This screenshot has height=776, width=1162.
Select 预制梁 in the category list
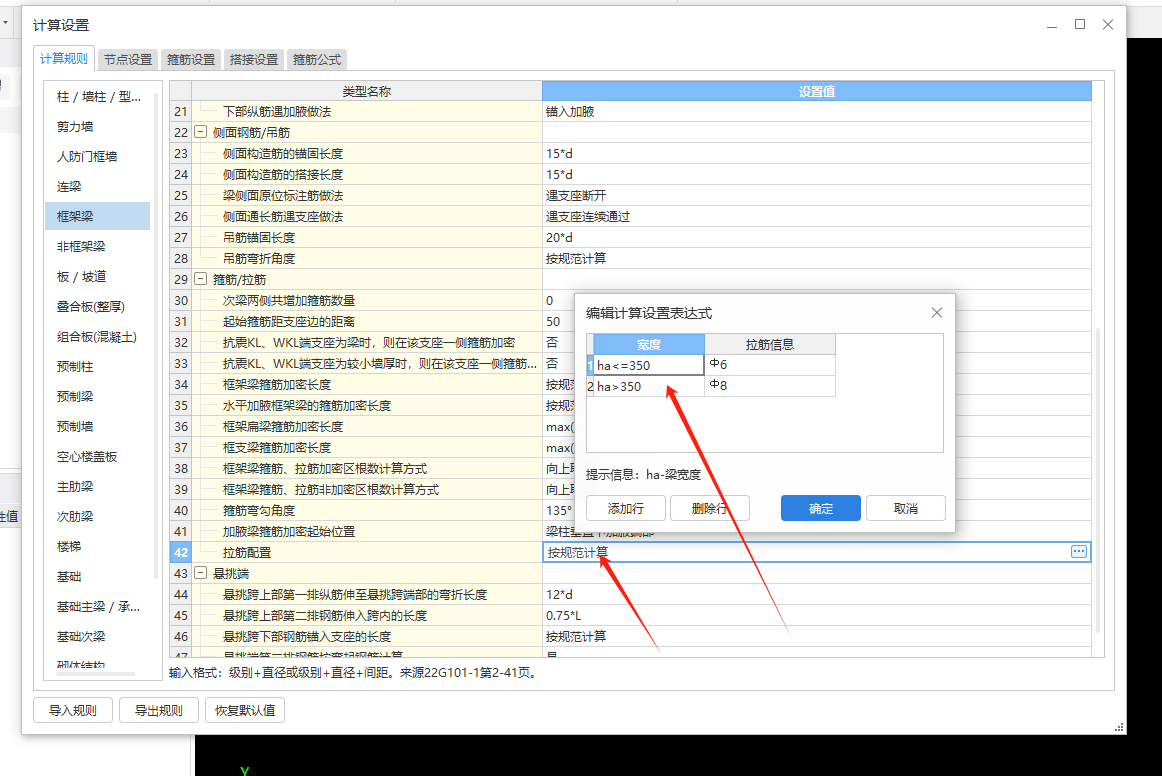tap(98, 397)
